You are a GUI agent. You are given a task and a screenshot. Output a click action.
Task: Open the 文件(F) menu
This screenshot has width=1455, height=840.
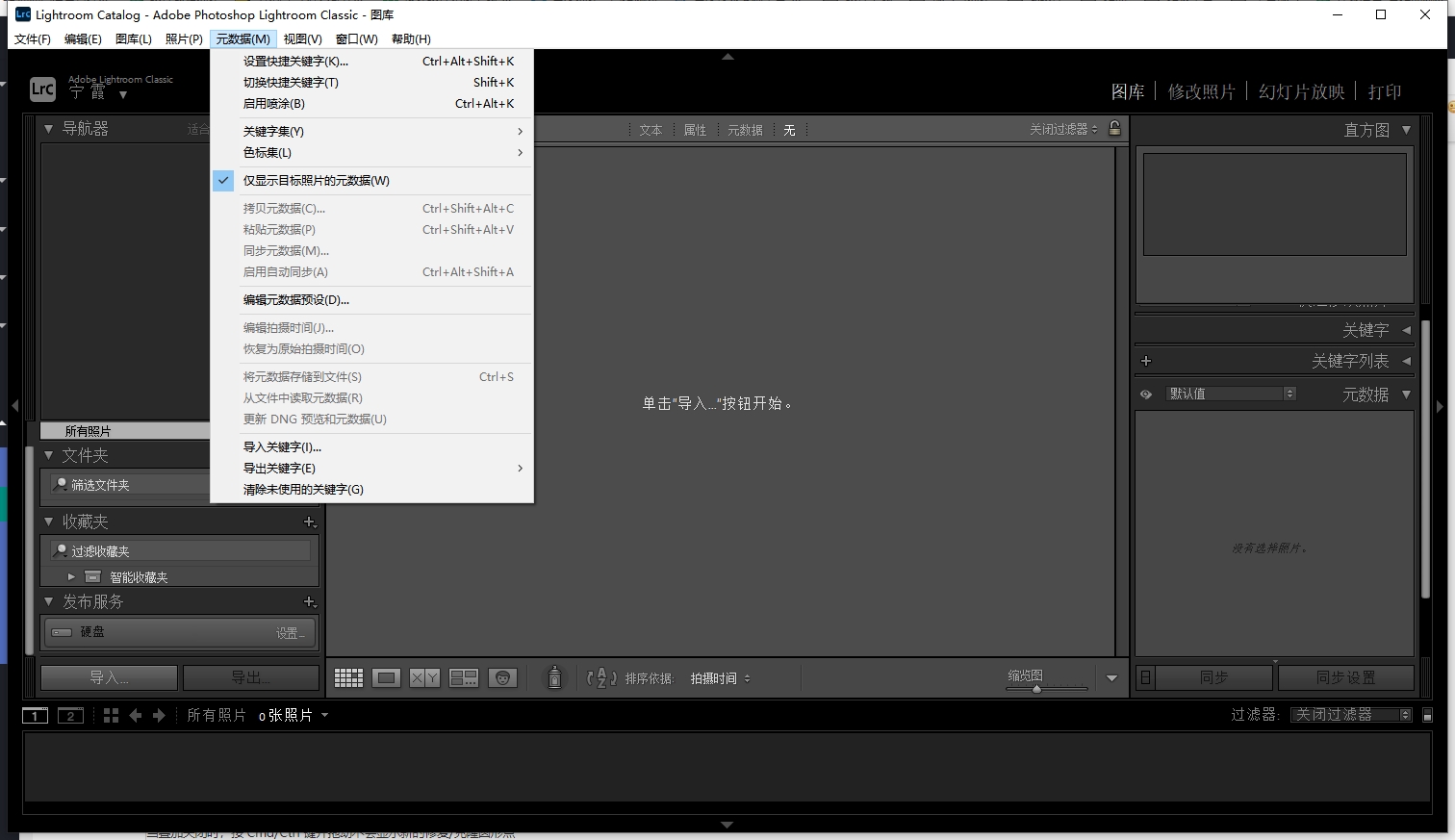click(x=33, y=38)
